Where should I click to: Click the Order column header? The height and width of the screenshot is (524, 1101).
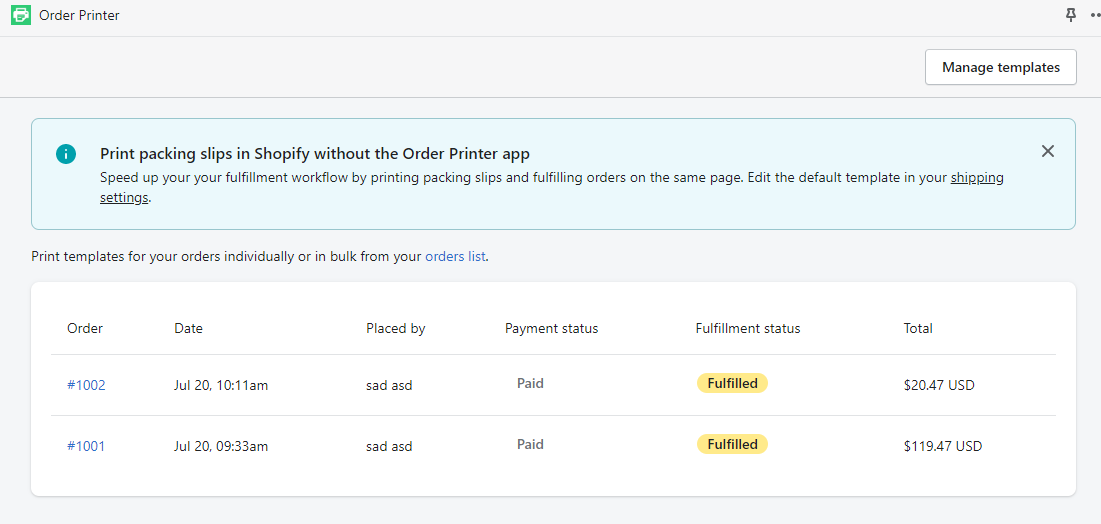(x=85, y=328)
